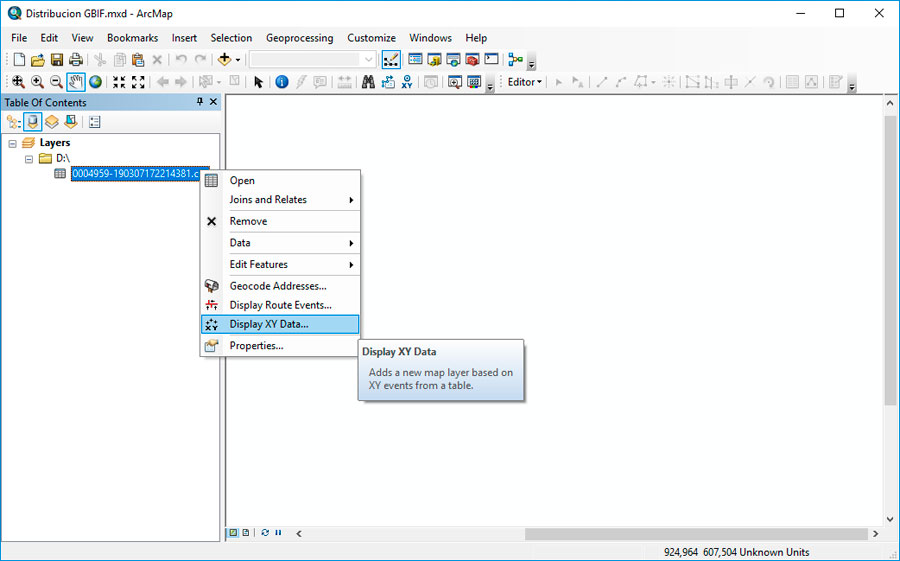Open Properties from context menu
Viewport: 900px width, 561px height.
[x=280, y=346]
